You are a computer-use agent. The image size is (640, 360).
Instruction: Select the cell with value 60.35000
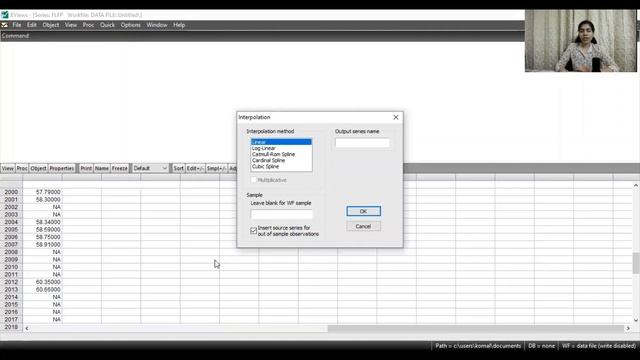tap(42, 282)
